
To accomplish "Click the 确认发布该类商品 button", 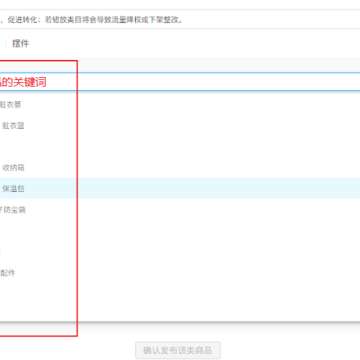I will click(x=178, y=350).
